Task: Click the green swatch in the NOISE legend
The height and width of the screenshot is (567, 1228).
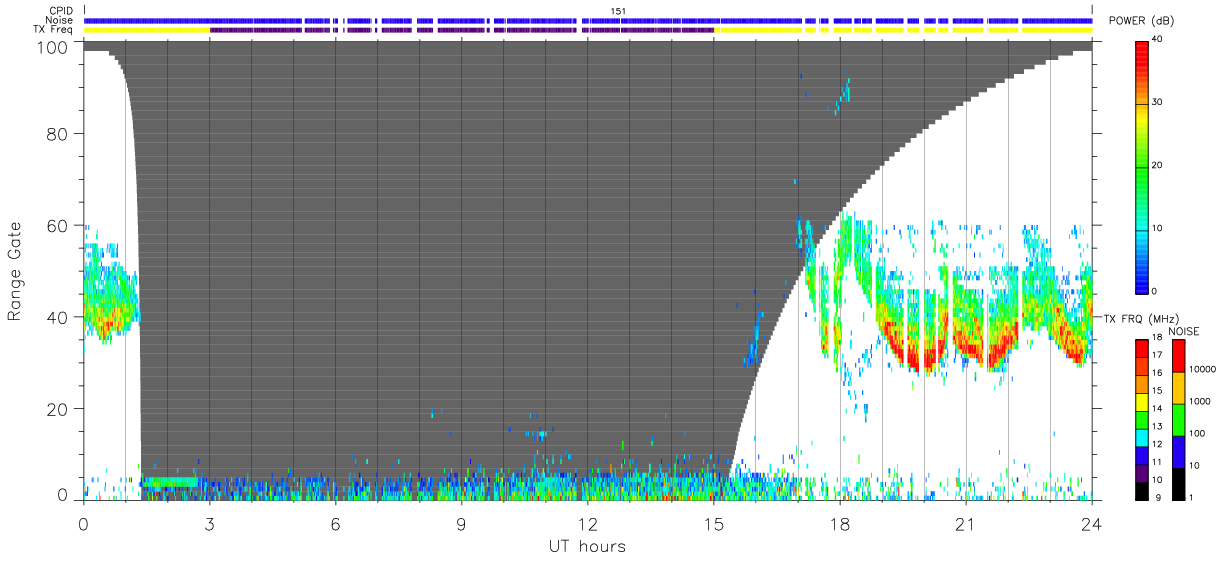Action: pyautogui.click(x=1178, y=420)
